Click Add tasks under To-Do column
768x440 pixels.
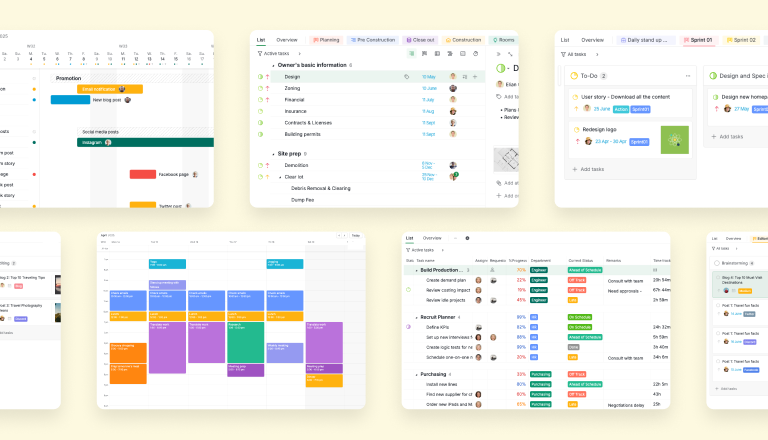click(x=591, y=170)
